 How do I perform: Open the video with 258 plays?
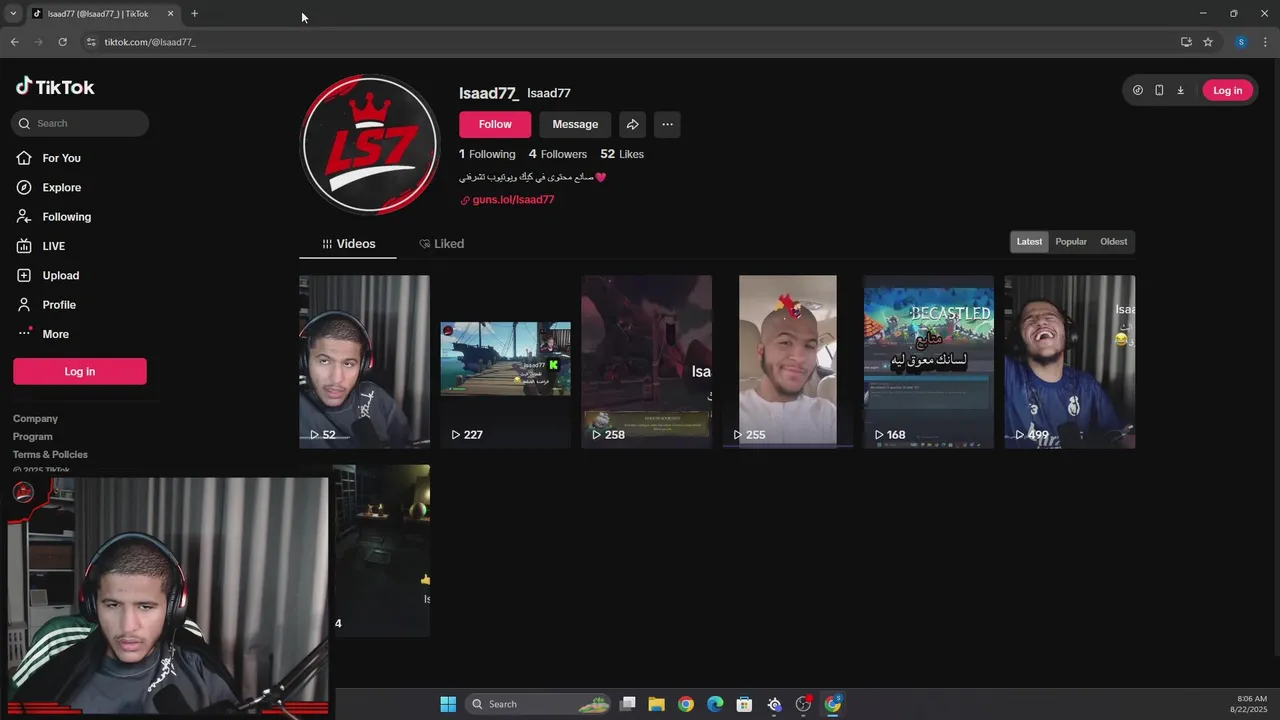point(646,362)
